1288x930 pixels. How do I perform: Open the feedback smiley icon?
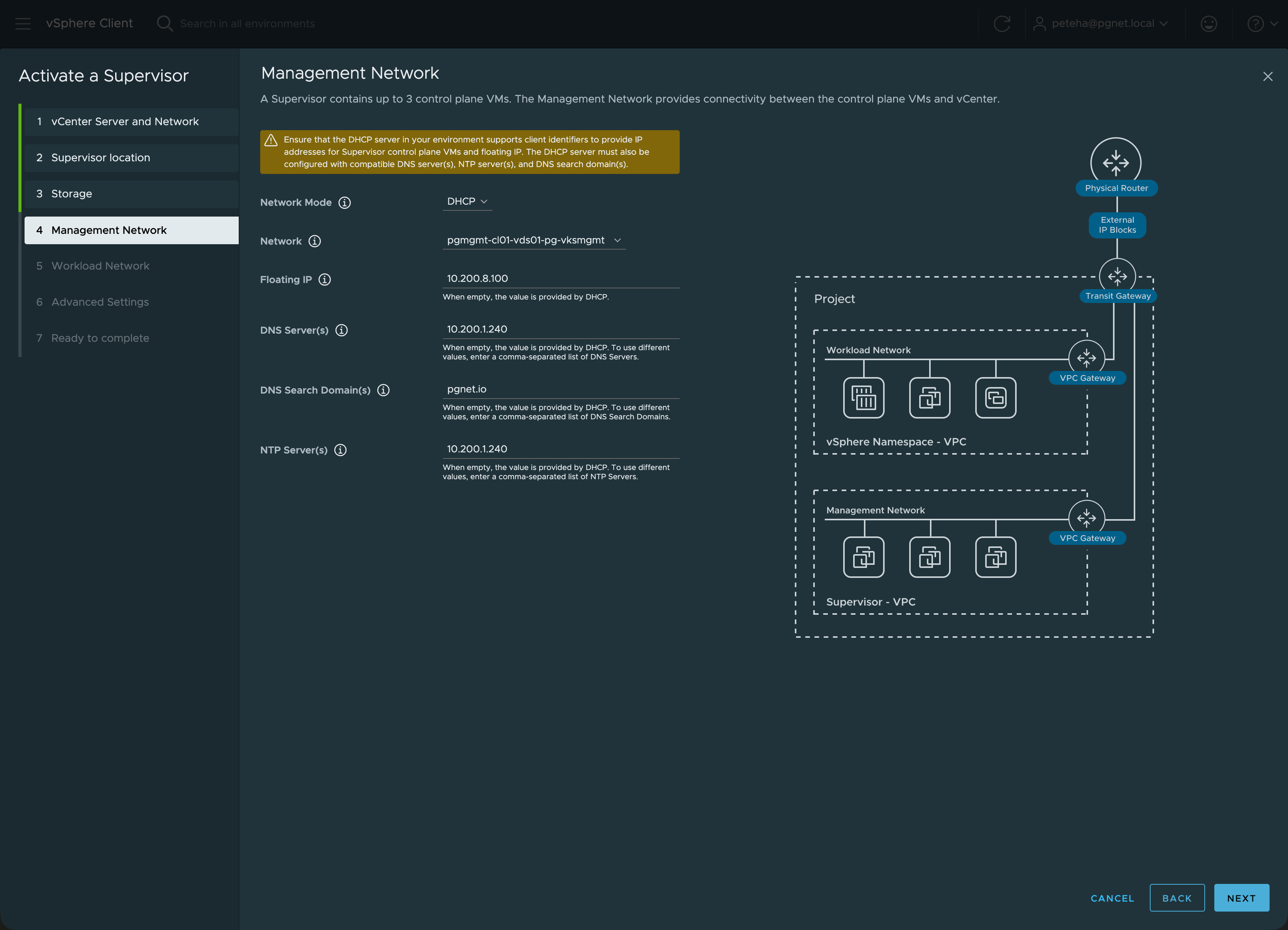1209,23
